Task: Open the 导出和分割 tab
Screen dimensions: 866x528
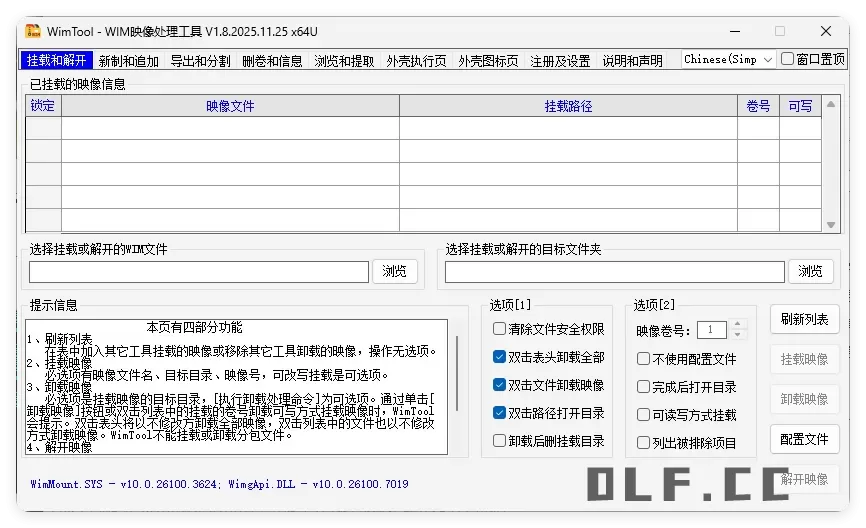Action: 200,61
